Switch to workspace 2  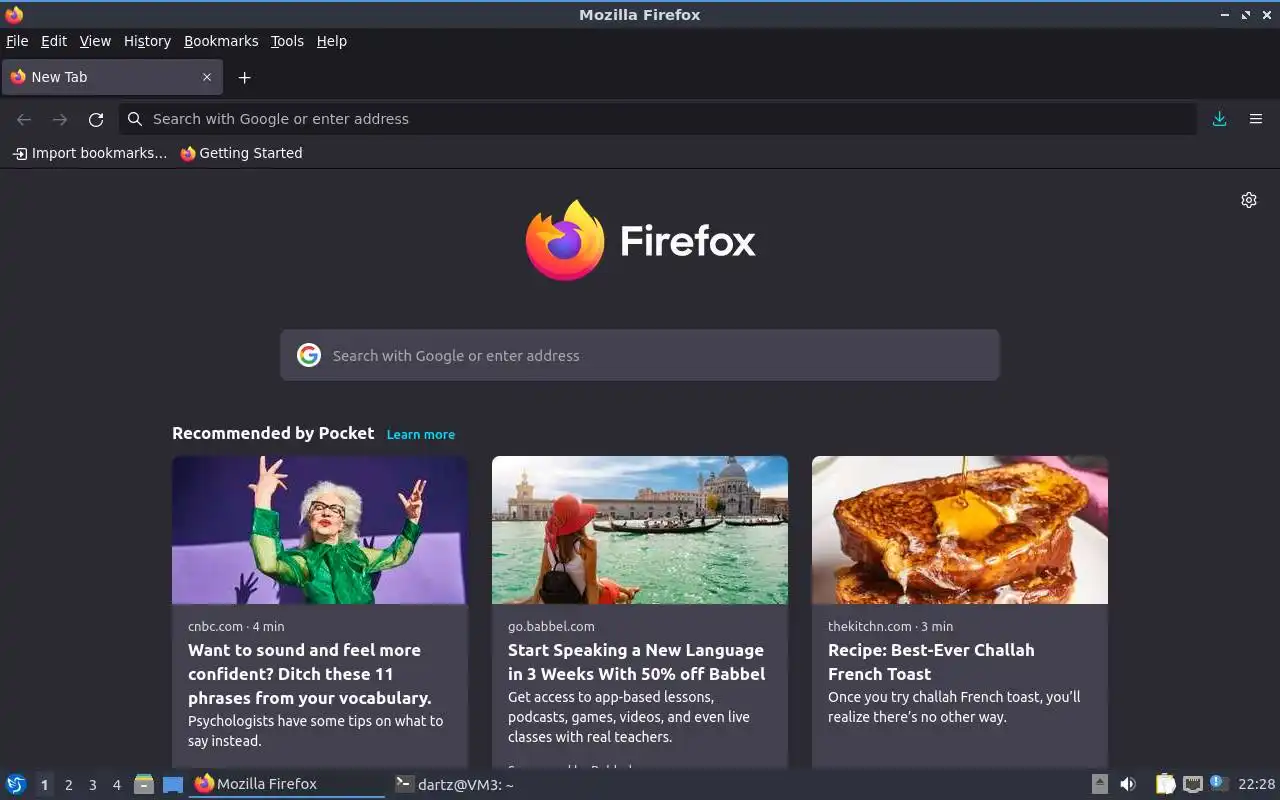coord(68,785)
